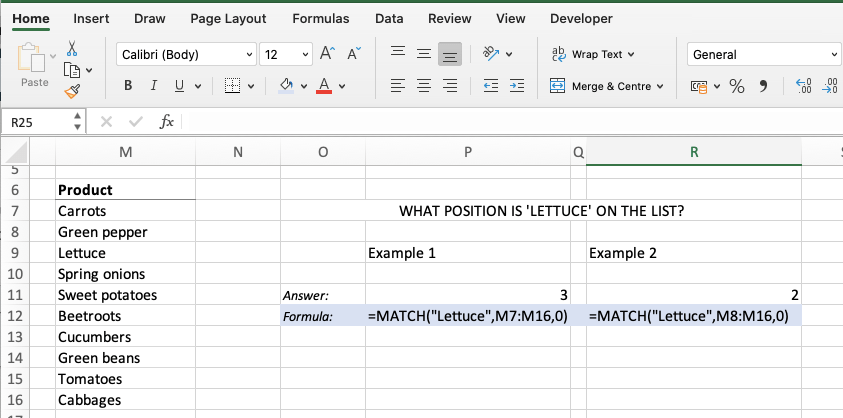Select the Format Painter brush icon
This screenshot has width=843, height=418.
coord(72,91)
